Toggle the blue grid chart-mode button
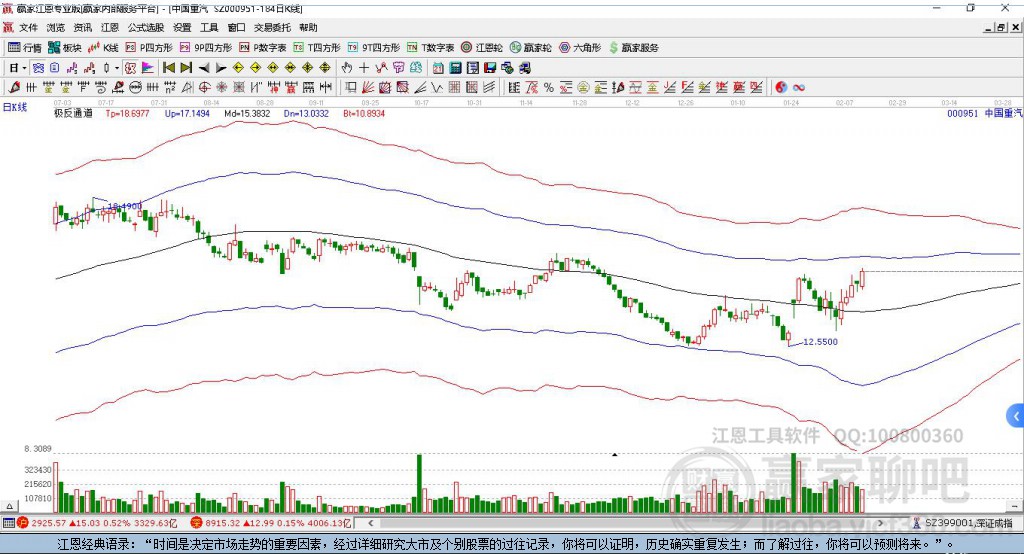1024x554 pixels. pos(38,67)
